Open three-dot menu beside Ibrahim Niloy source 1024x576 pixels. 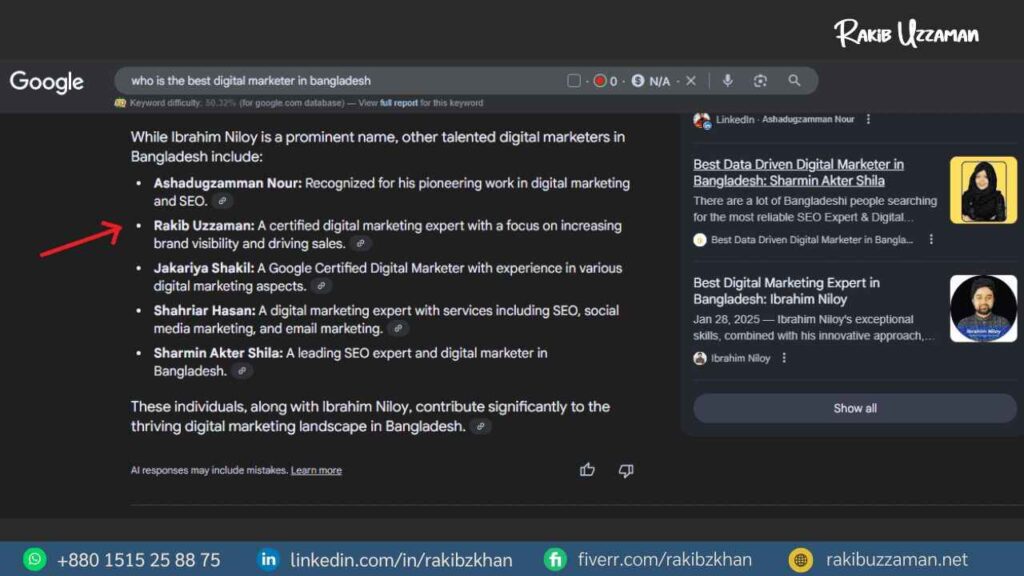784,358
